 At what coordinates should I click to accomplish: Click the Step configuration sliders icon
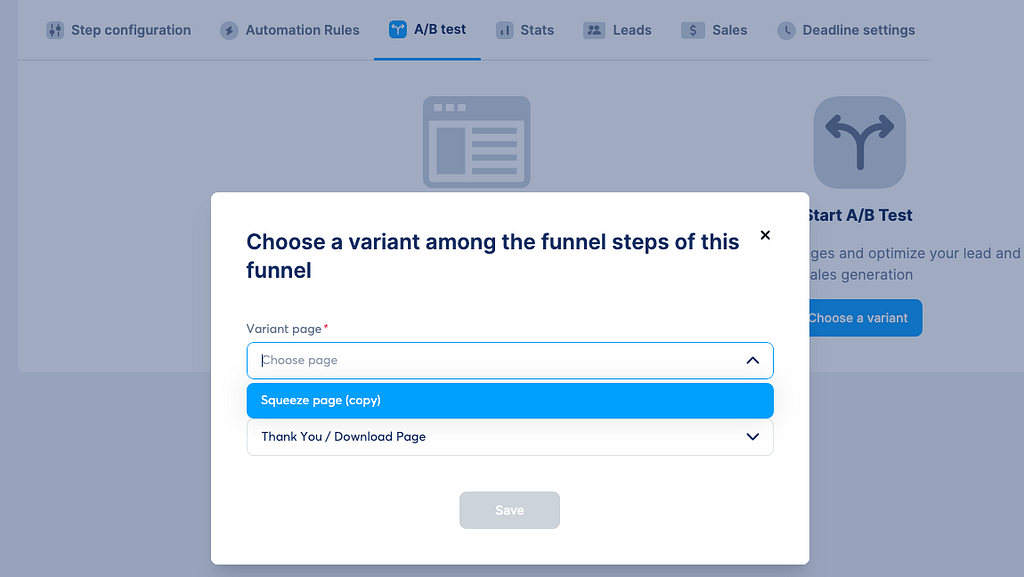click(x=55, y=30)
